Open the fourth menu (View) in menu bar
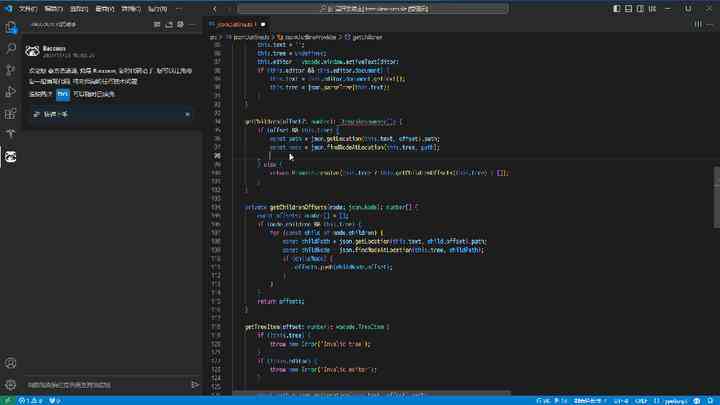720x405 pixels. pyautogui.click(x=105, y=9)
